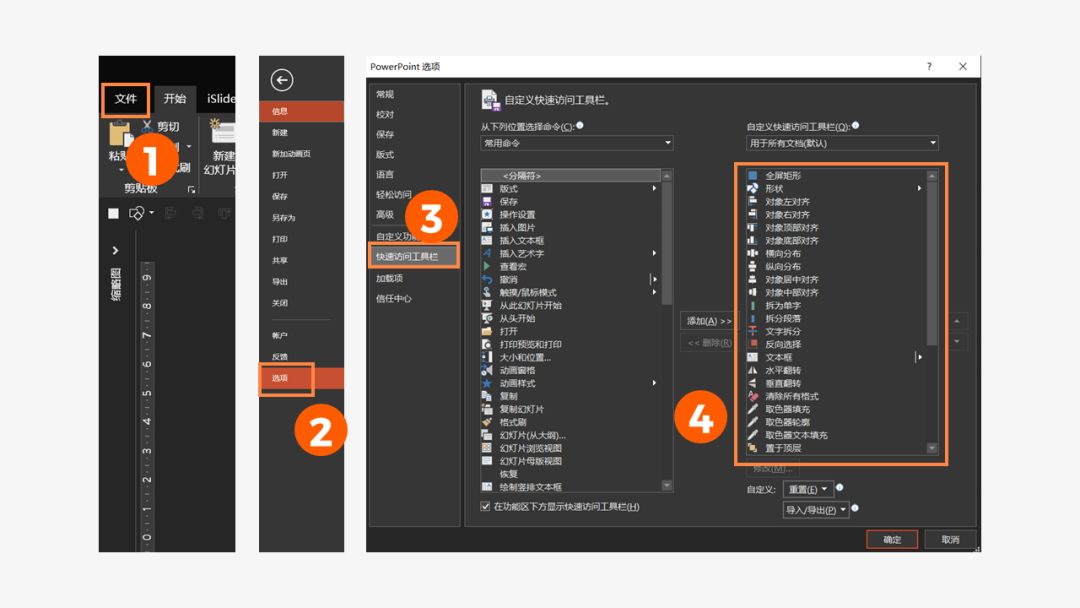Select 文字拆分 icon
This screenshot has width=1080, height=608.
(x=753, y=331)
